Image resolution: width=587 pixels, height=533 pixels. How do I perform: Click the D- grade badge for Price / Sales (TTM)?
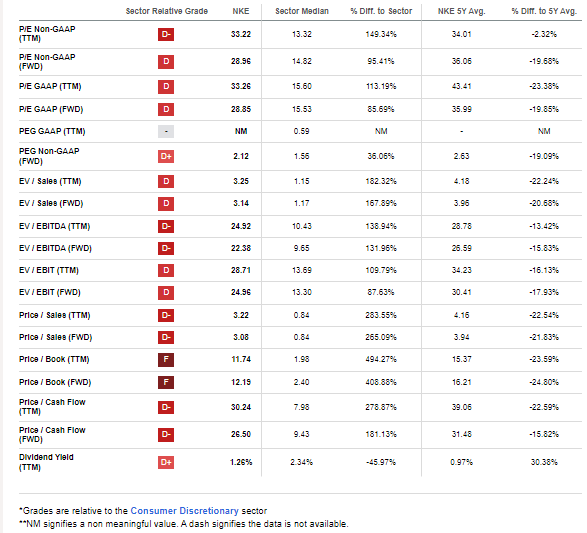tap(166, 315)
